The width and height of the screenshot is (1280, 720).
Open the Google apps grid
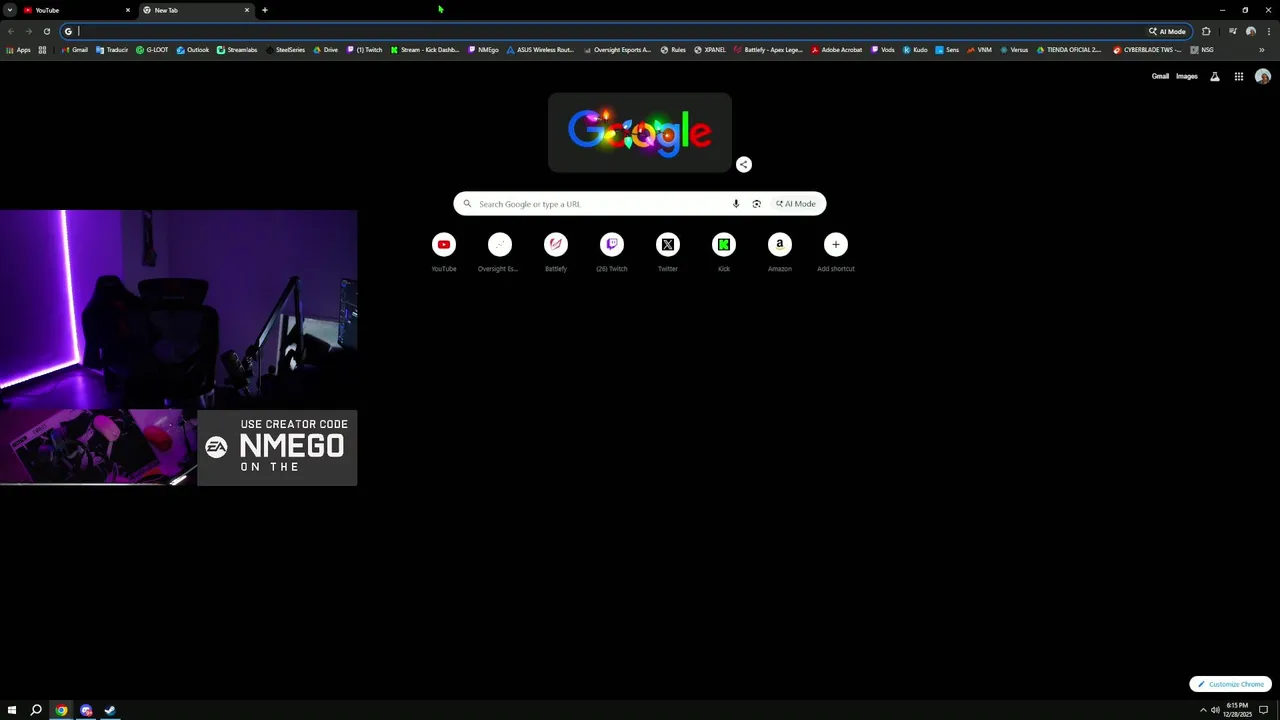pos(1238,76)
